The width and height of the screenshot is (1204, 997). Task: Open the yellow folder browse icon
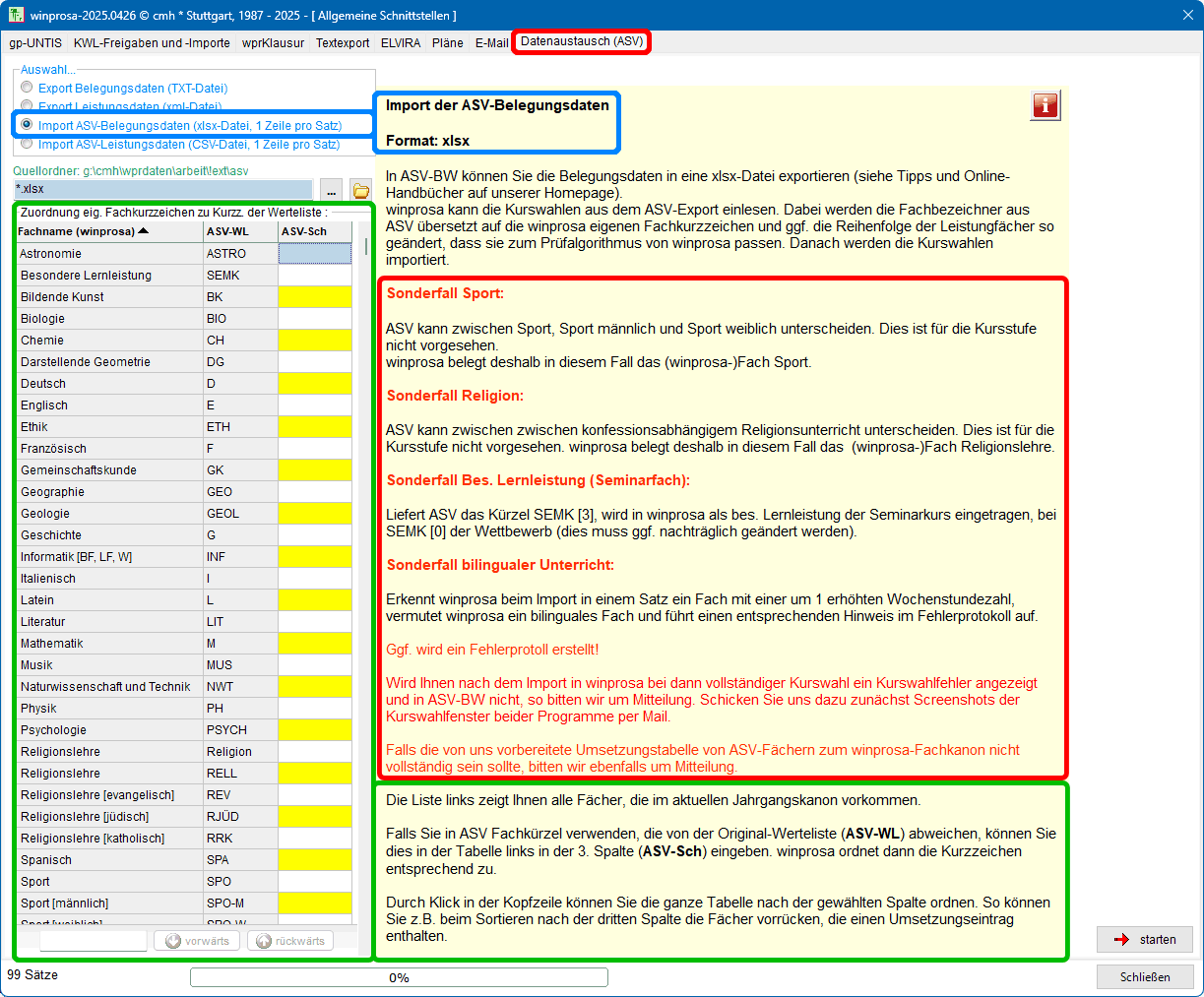pyautogui.click(x=360, y=190)
